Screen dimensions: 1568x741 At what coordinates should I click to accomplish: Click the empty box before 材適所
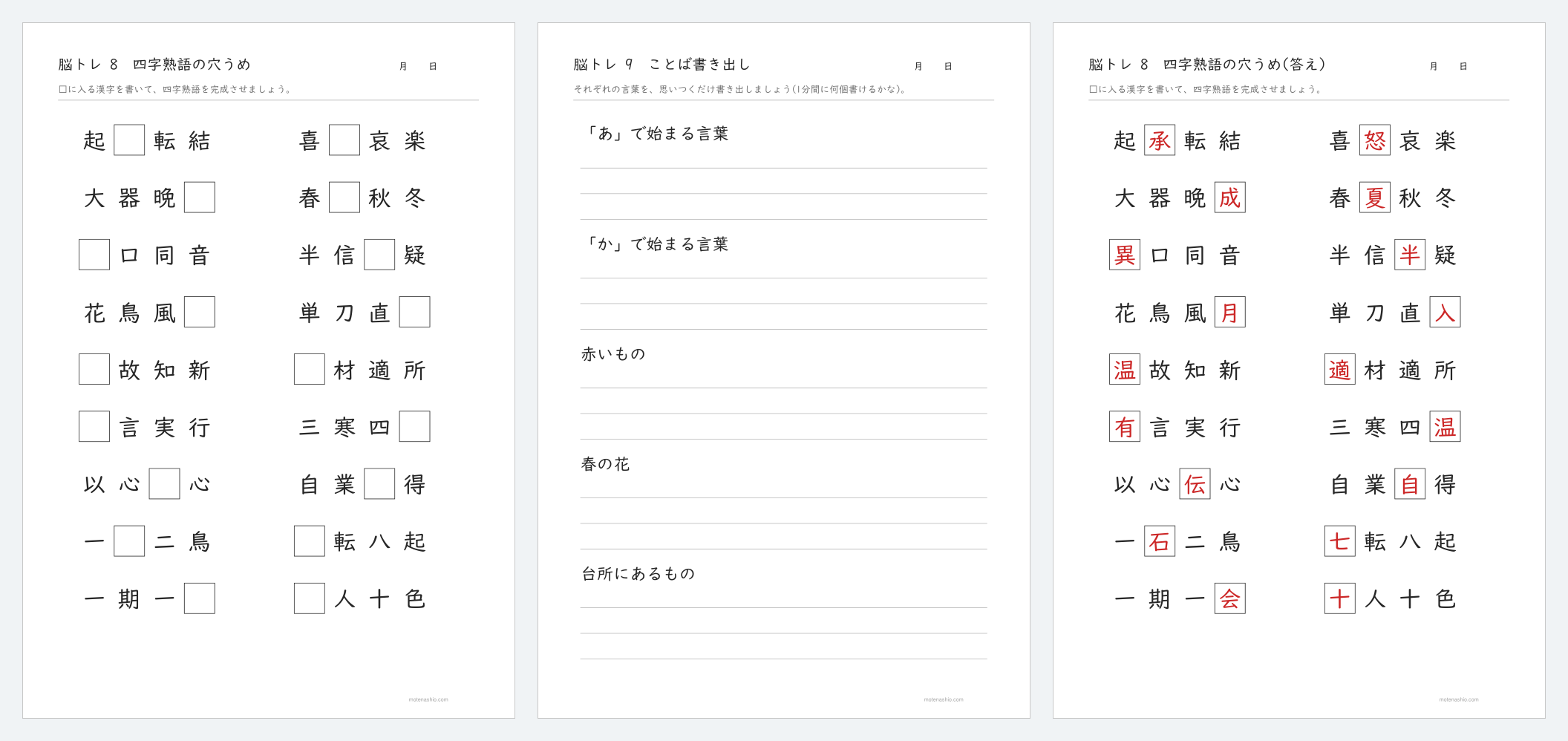tap(310, 369)
